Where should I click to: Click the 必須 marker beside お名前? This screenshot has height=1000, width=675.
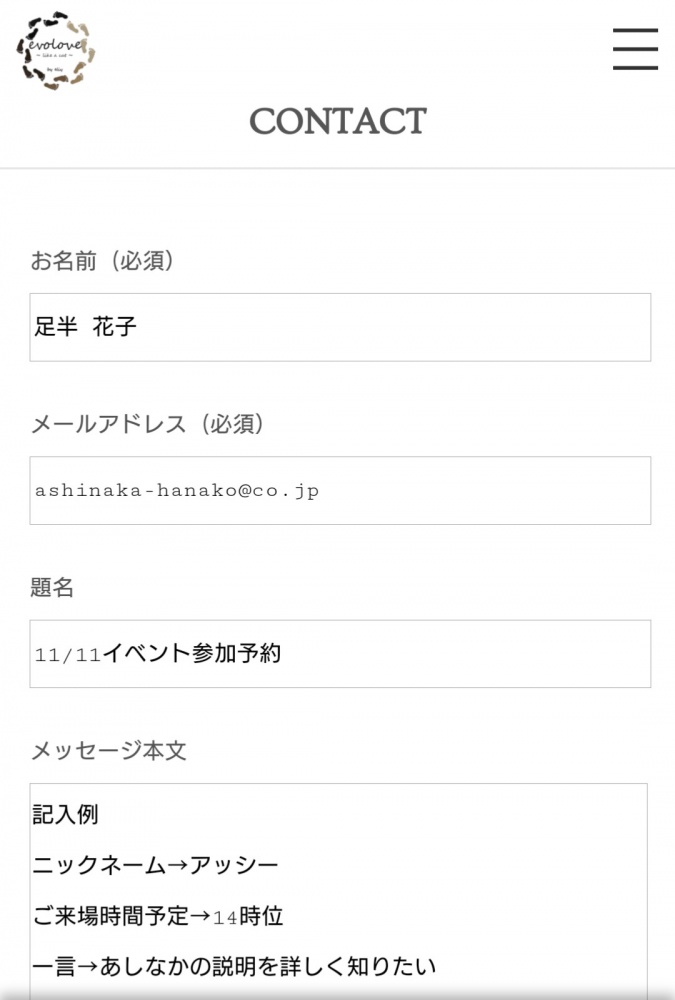[143, 260]
